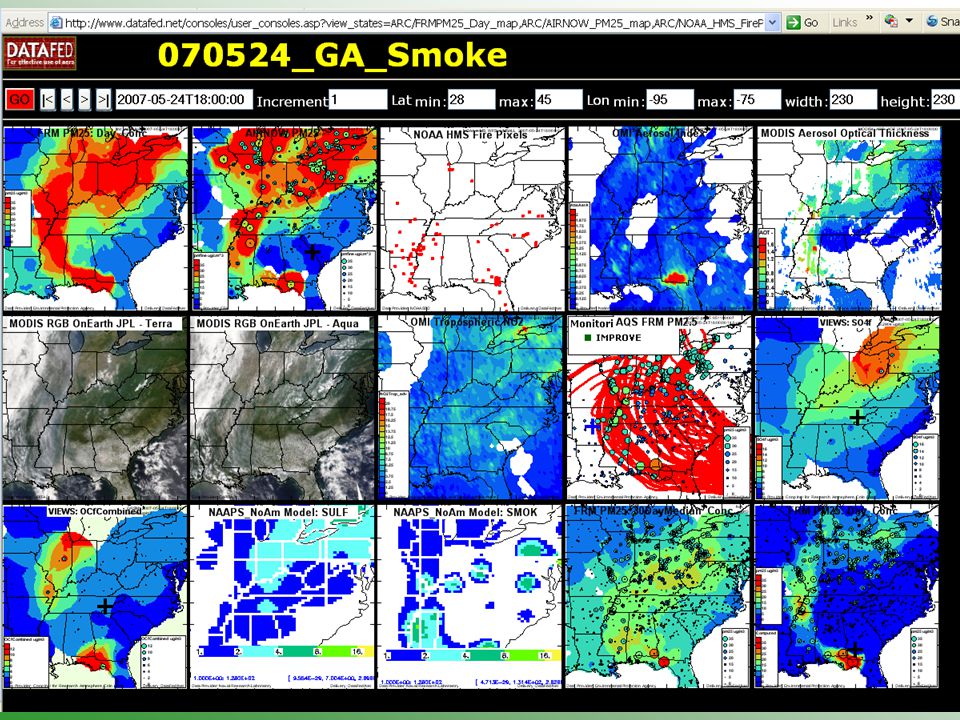Open the FRM PM25 Day Conc map
The image size is (960, 720).
[x=96, y=219]
